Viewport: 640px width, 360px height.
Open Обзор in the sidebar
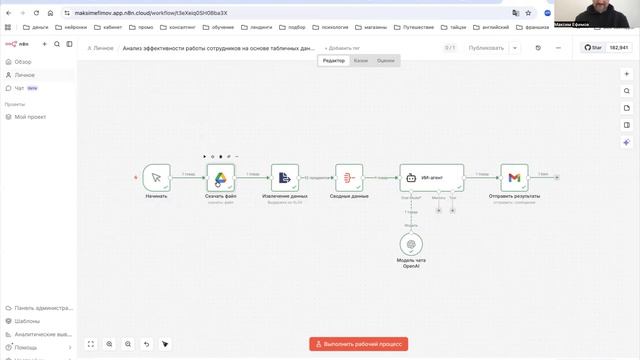(38, 62)
